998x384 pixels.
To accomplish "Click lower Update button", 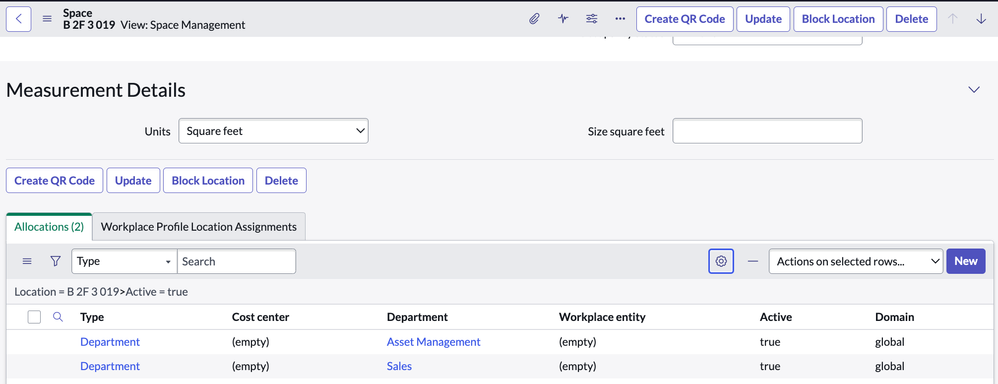I will pyautogui.click(x=133, y=180).
